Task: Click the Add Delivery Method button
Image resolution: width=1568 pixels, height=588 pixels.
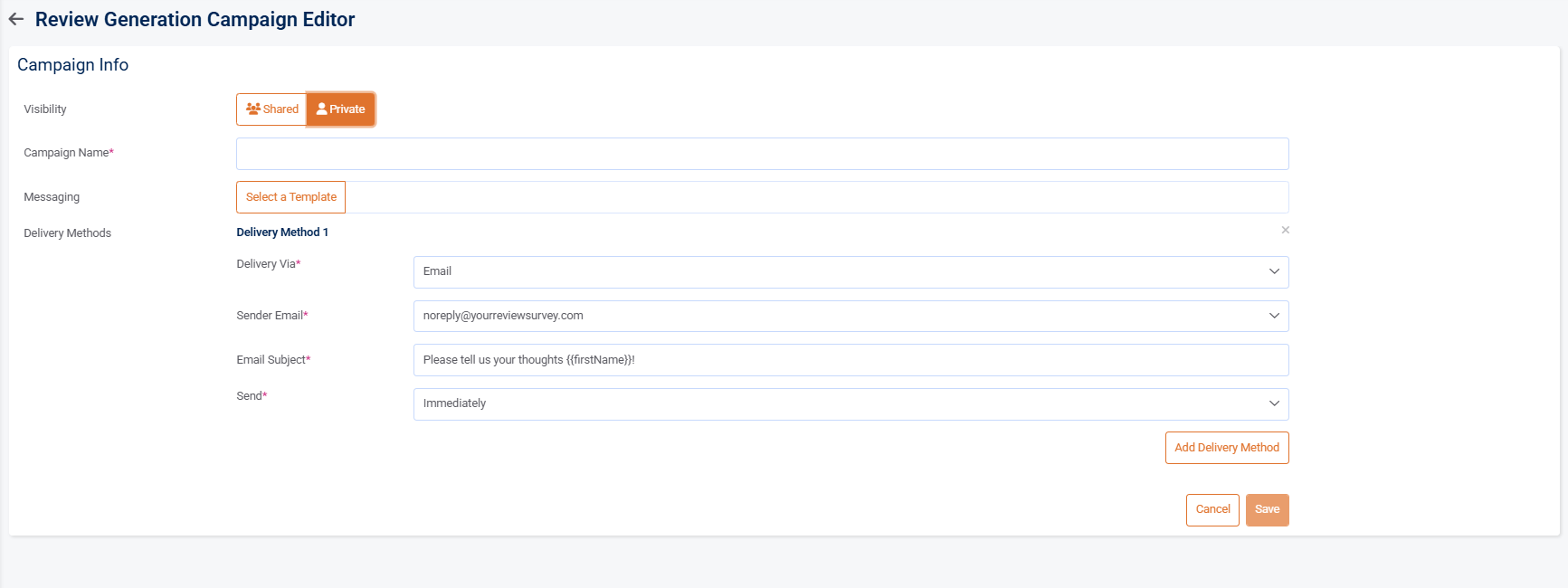Action: click(1226, 448)
